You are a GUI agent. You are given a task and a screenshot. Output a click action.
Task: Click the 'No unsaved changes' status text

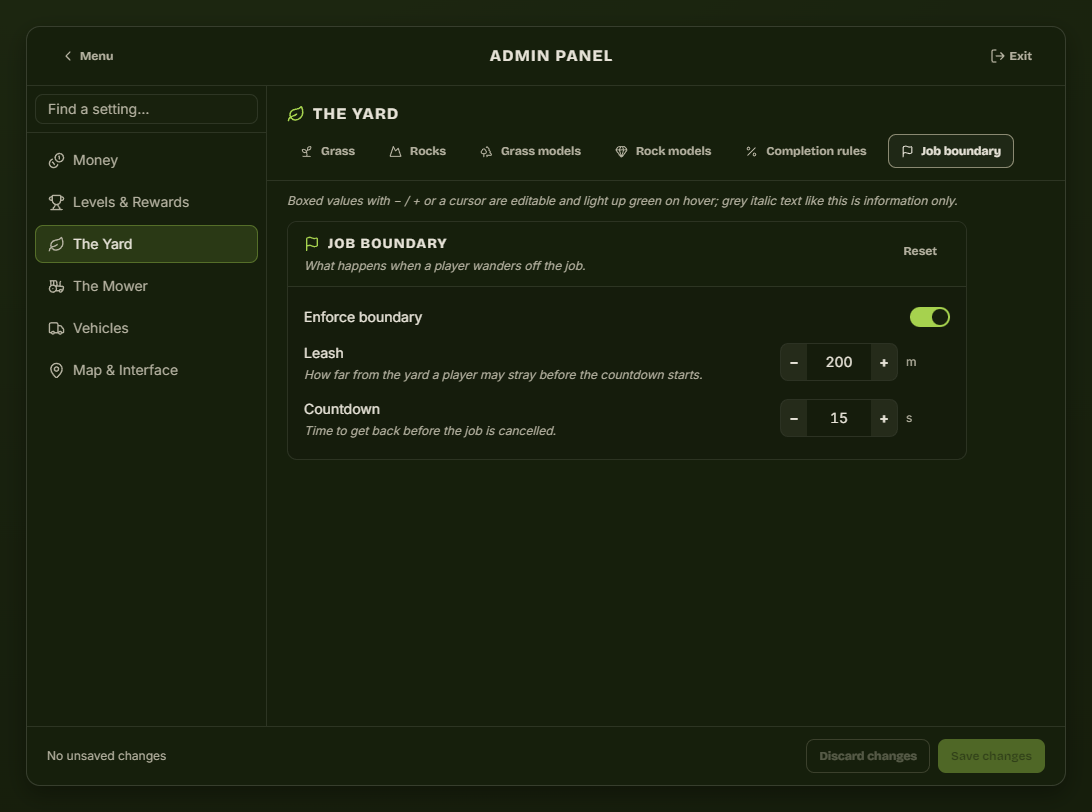pos(107,756)
